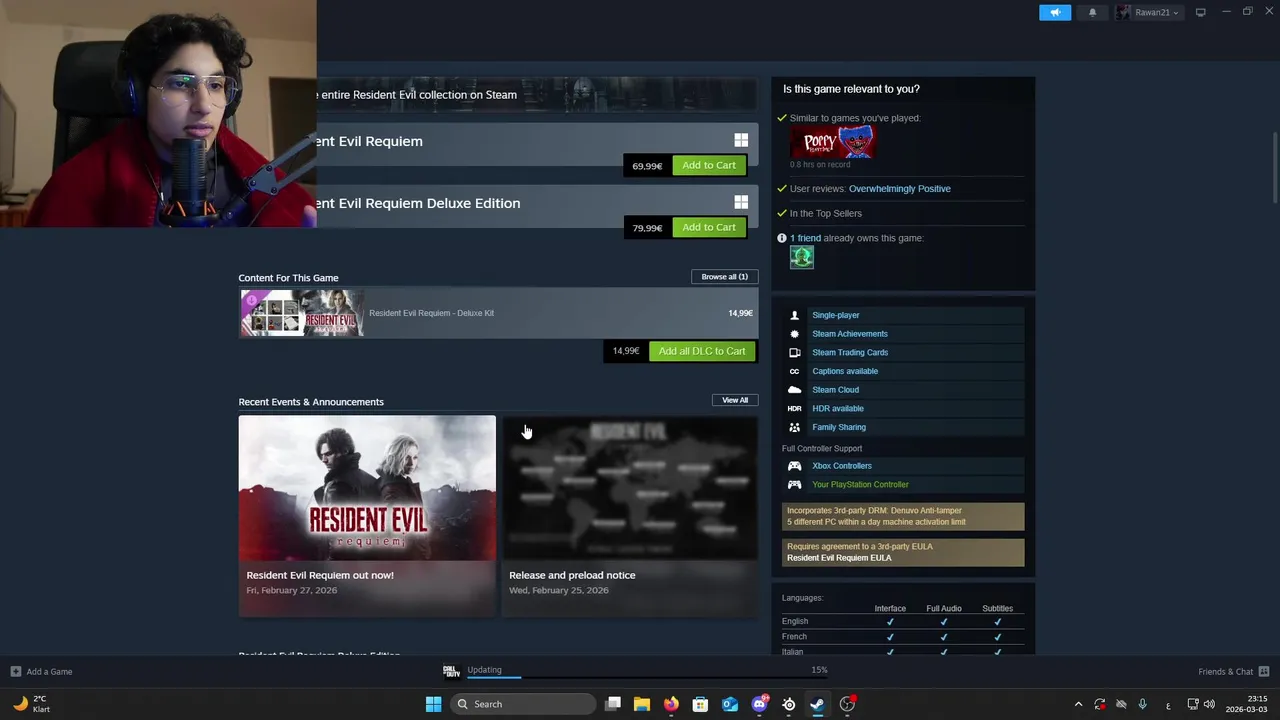Click the Windows taskbar Search box
Viewport: 1280px width, 720px height.
[523, 704]
